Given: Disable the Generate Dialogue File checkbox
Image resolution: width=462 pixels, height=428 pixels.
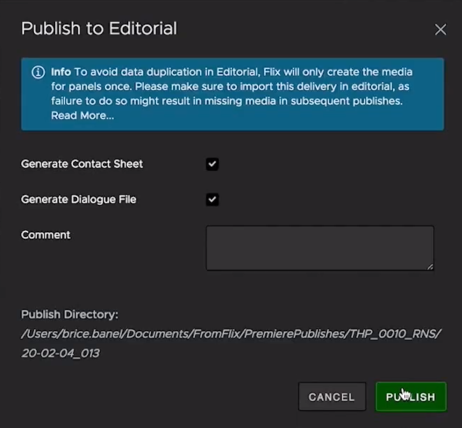Looking at the screenshot, I should point(212,200).
